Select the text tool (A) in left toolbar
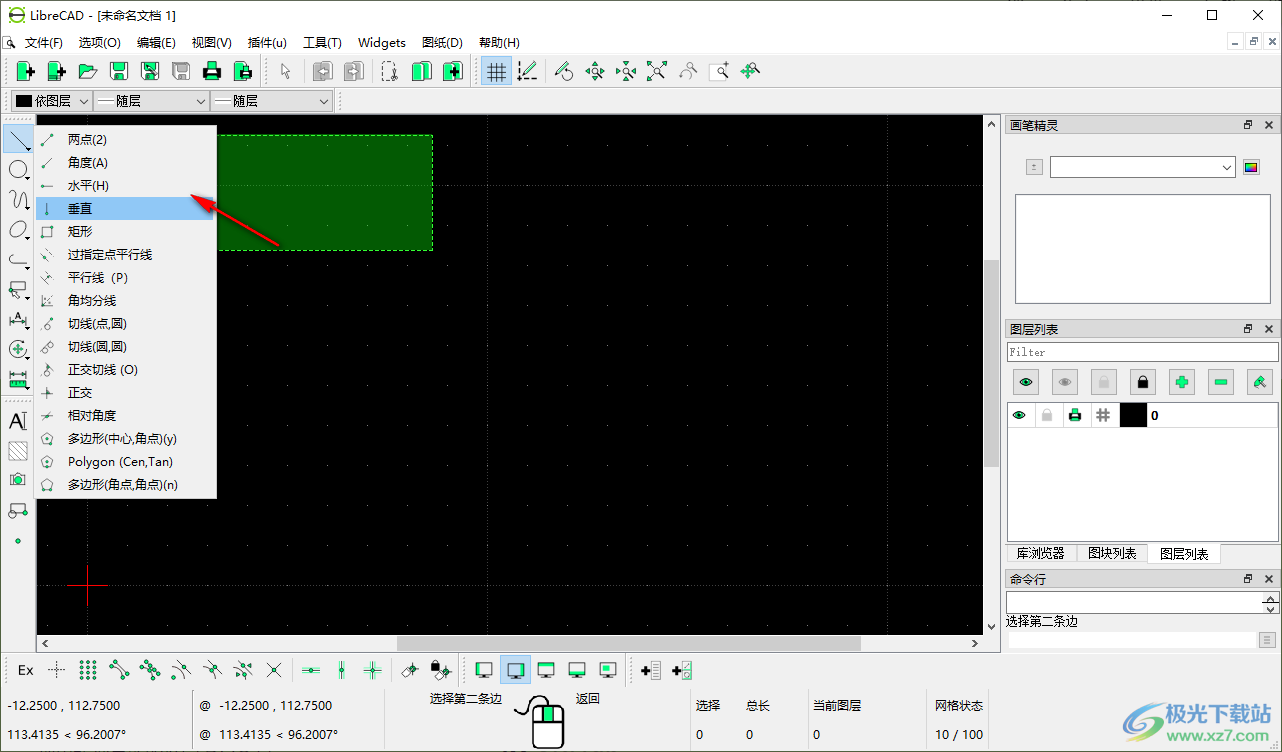1282x752 pixels. (x=18, y=421)
